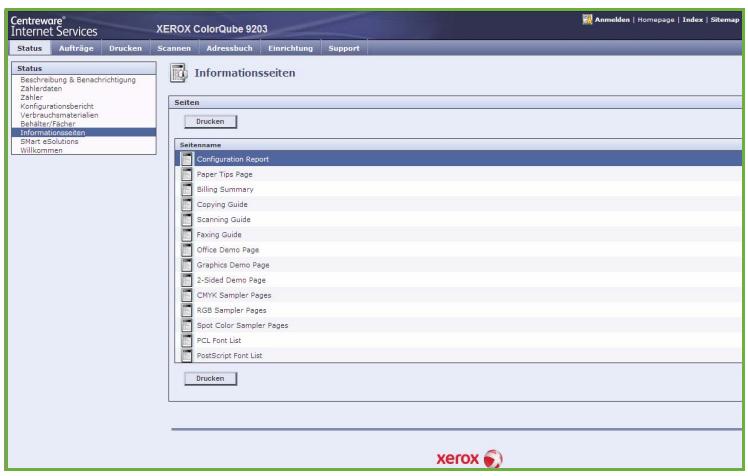Open Konfigurationsbericht in the sidebar
This screenshot has height=476, width=748.
[x=57, y=106]
